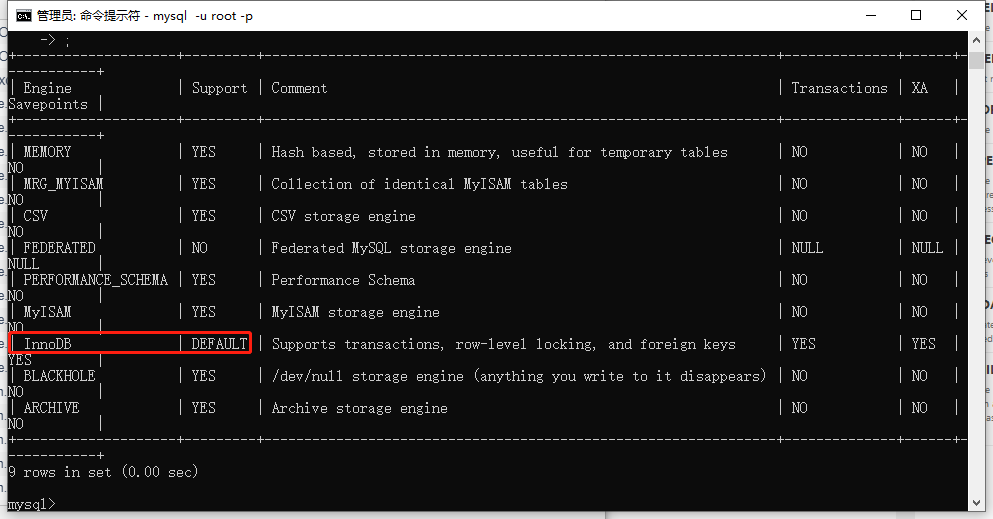This screenshot has width=993, height=519.
Task: Click the scrollbar up arrow
Action: (976, 39)
